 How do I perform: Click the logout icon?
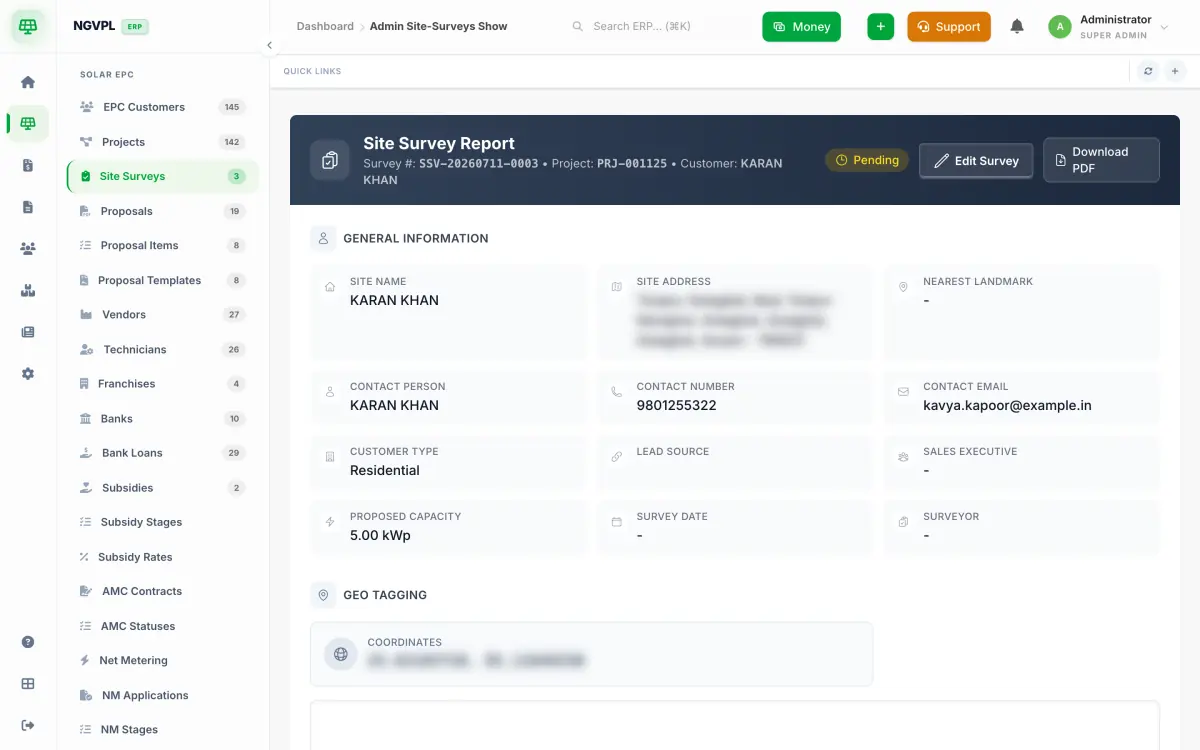coord(28,725)
